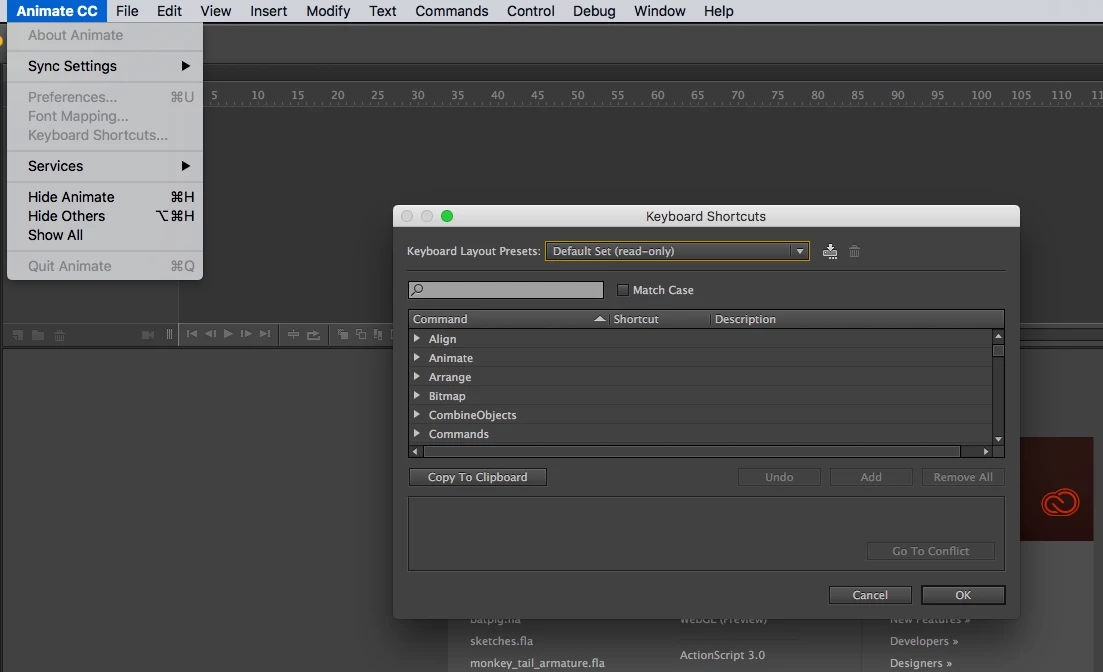1103x672 pixels.
Task: Click the command list scroll up arrow
Action: point(998,336)
